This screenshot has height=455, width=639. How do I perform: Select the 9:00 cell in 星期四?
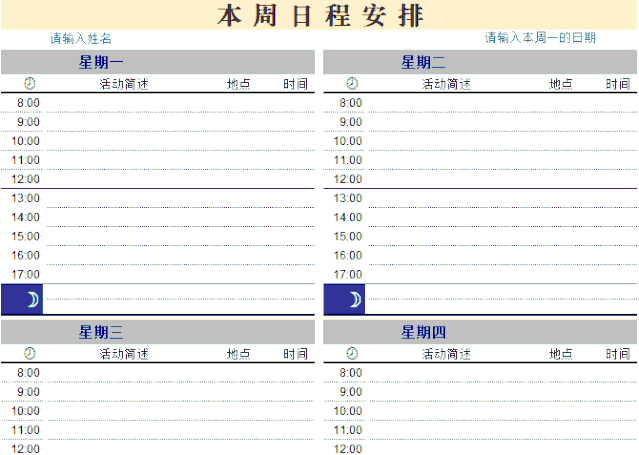pos(350,392)
